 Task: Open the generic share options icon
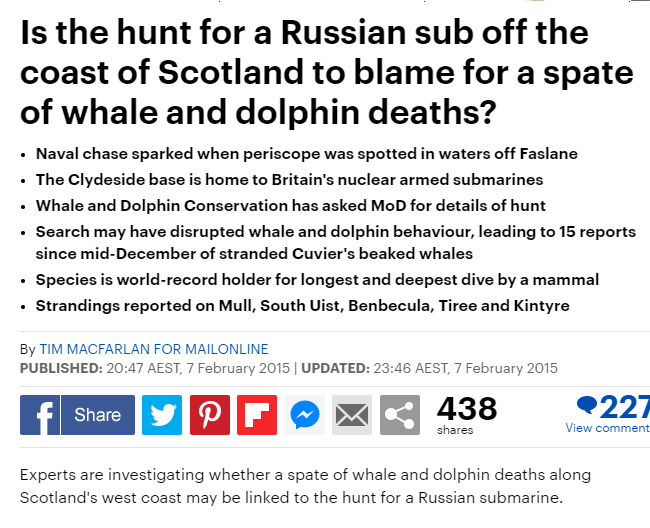click(x=400, y=414)
